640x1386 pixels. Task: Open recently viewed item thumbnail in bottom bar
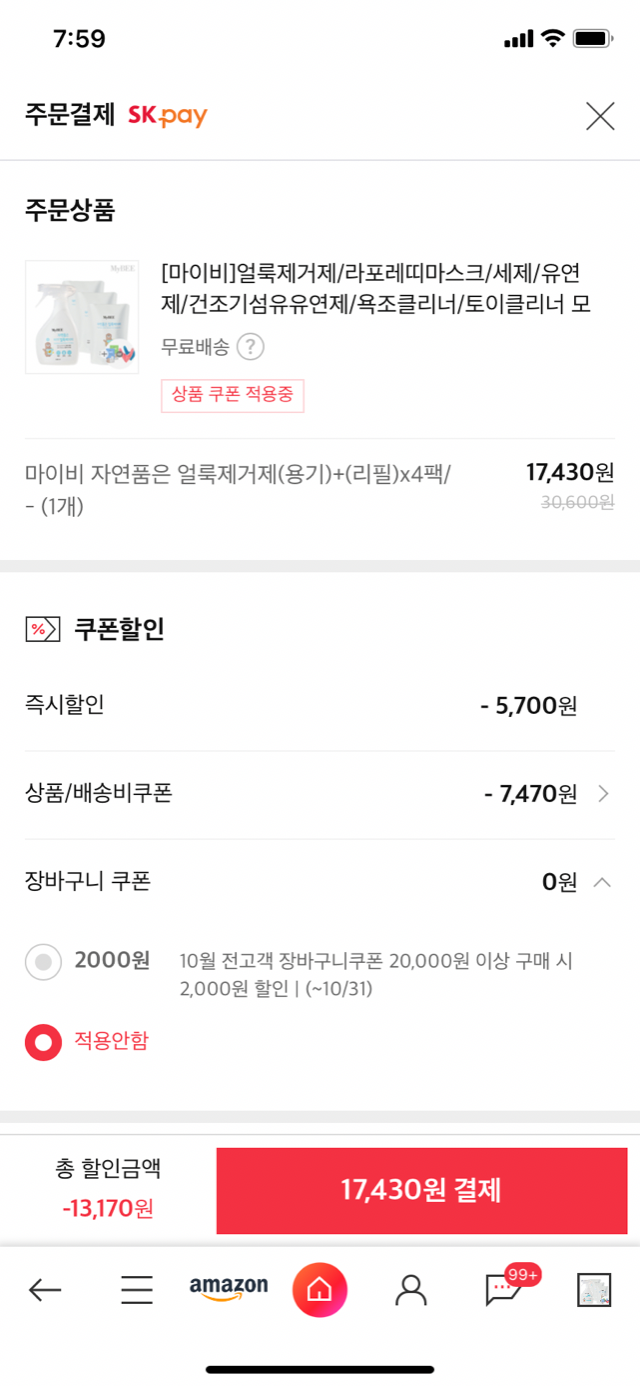click(594, 1290)
